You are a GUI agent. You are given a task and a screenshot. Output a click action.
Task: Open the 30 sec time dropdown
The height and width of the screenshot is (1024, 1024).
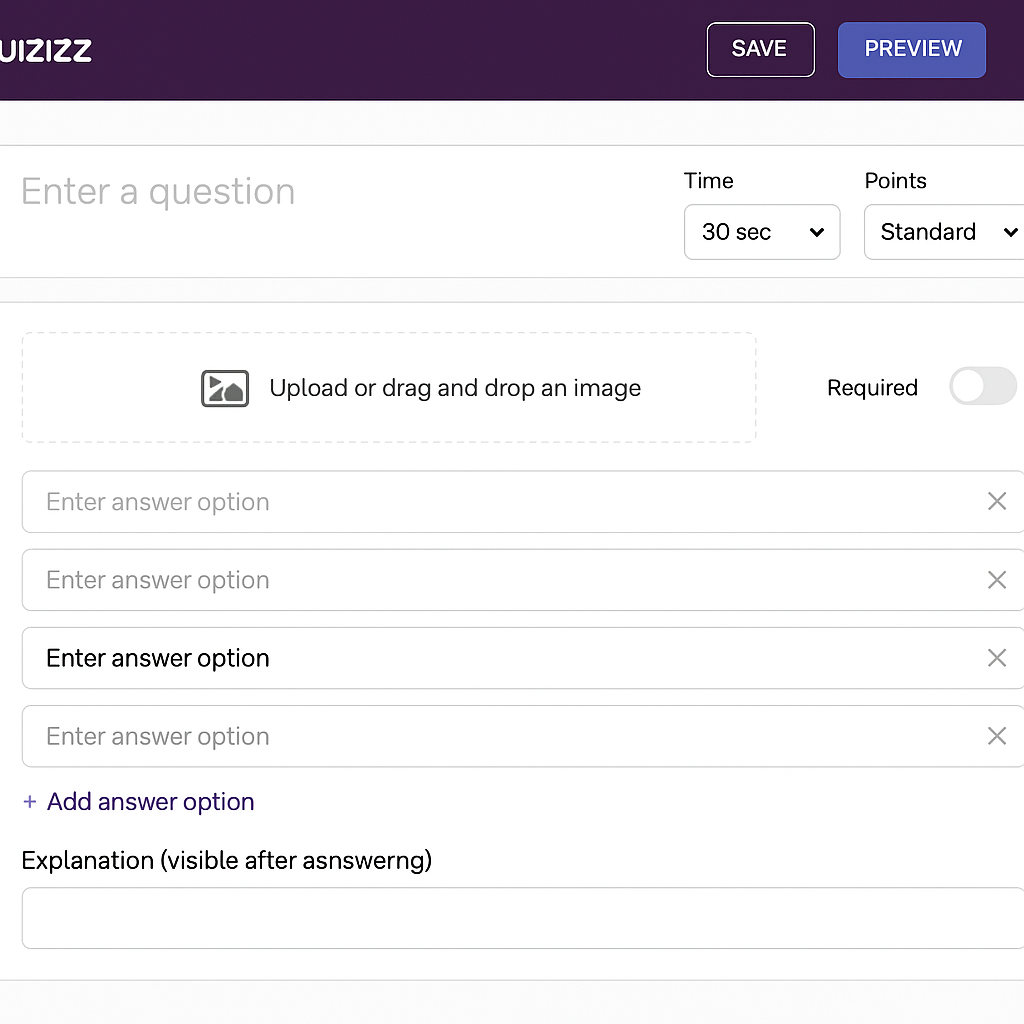[762, 232]
